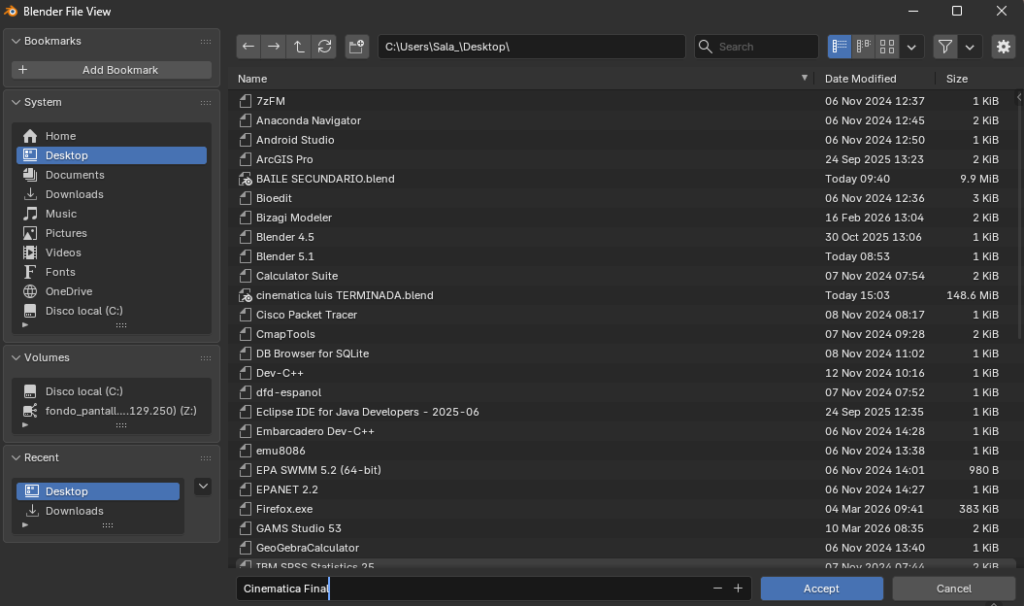Viewport: 1024px width, 606px height.
Task: Navigate to parent directory with up arrow icon
Action: (298, 46)
